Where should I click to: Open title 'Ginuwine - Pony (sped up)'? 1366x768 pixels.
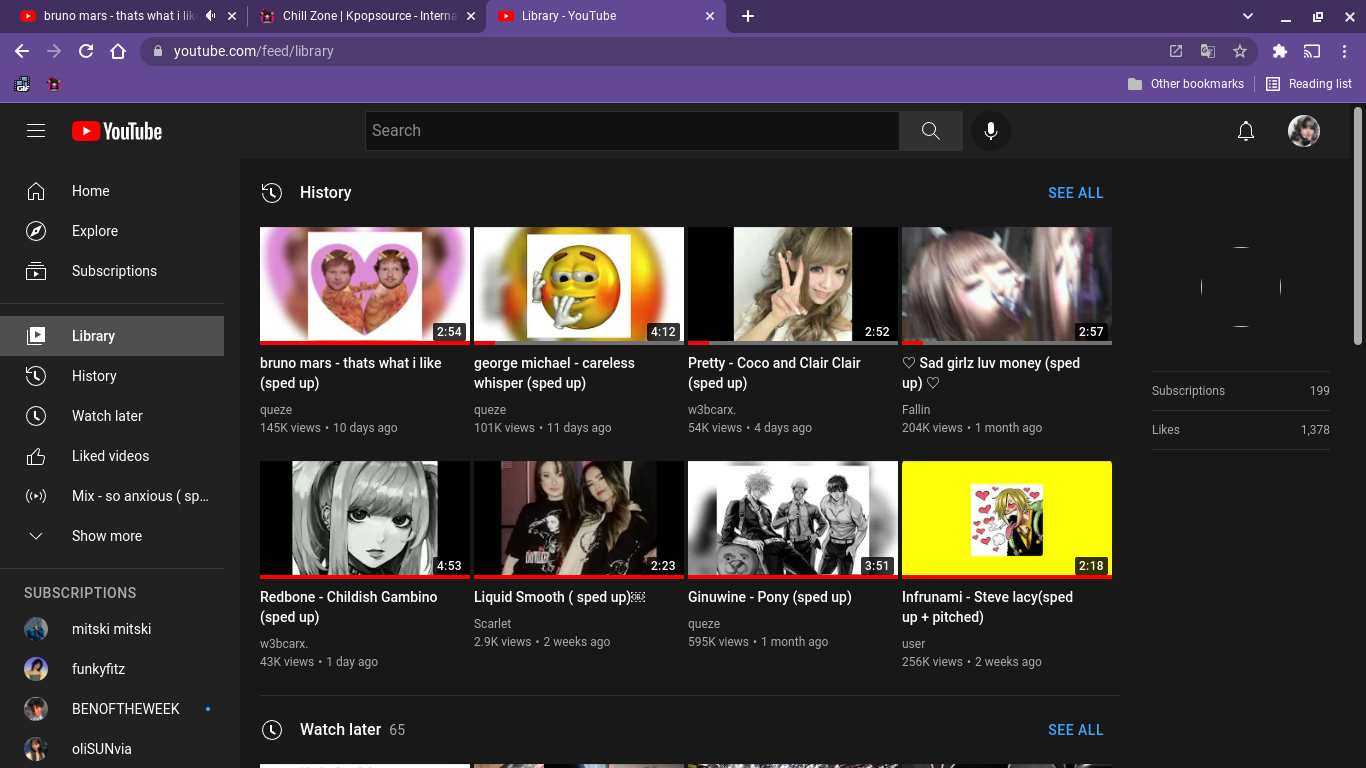770,597
